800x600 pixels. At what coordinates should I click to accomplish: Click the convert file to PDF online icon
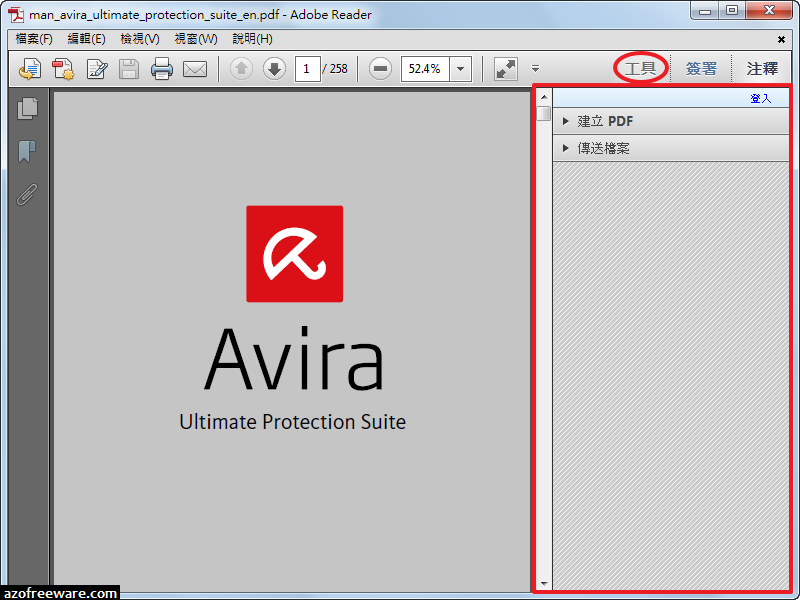tap(30, 69)
